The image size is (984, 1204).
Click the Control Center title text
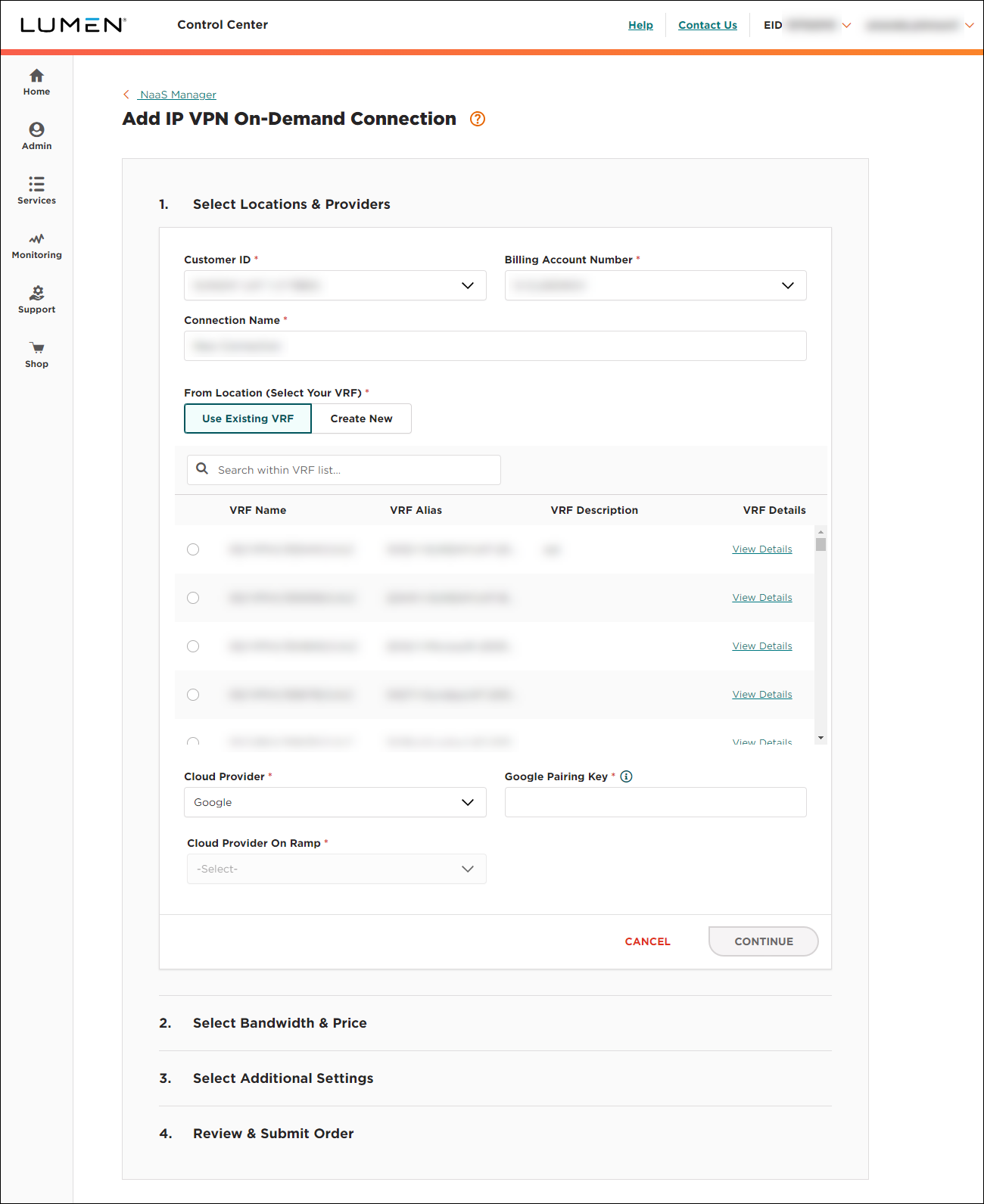click(x=223, y=25)
